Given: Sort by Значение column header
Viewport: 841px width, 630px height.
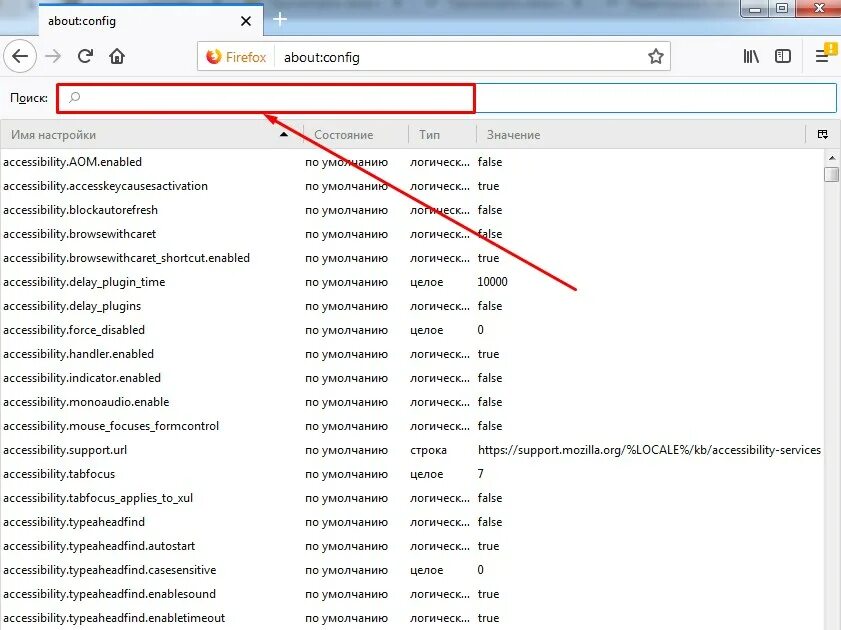Looking at the screenshot, I should [x=641, y=135].
